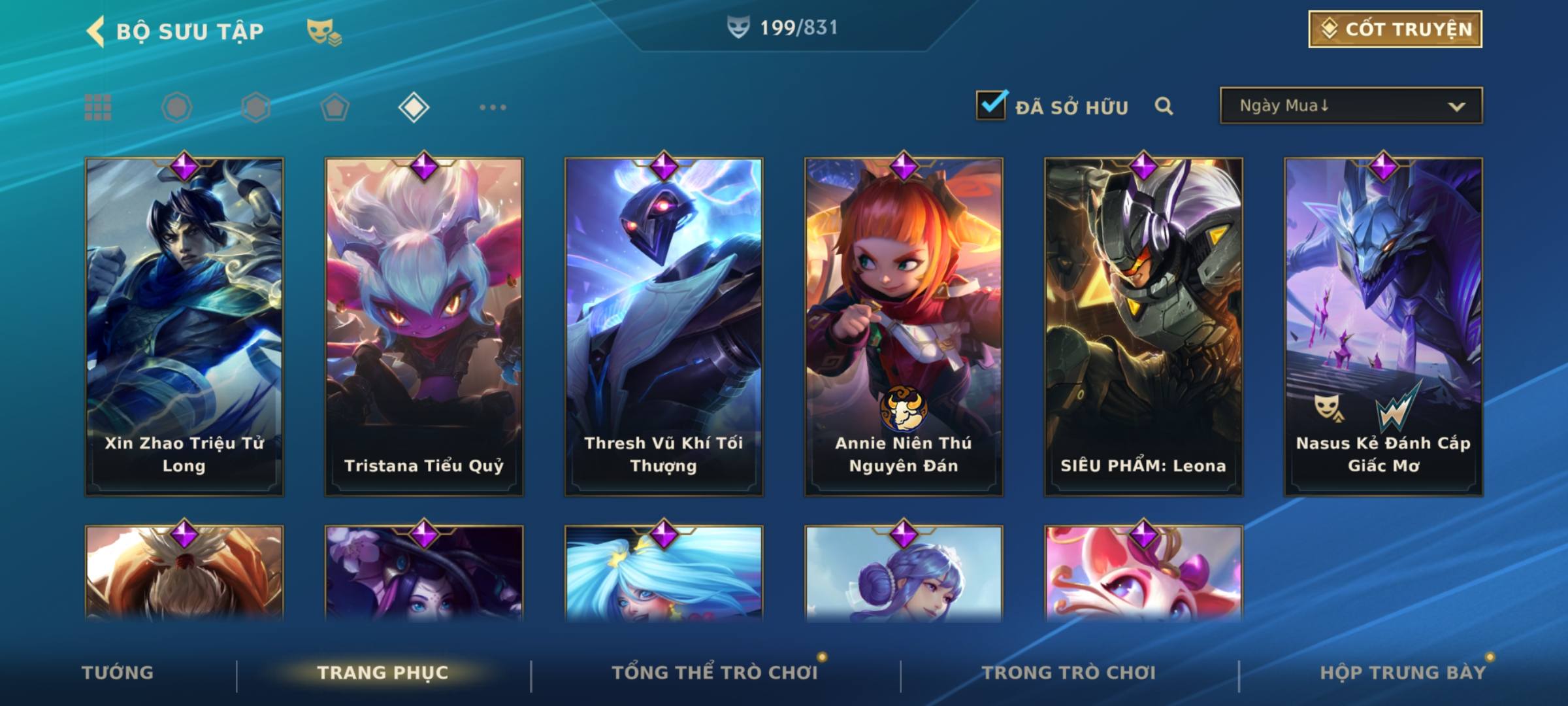The image size is (1568, 706).
Task: Switch to the Tổng Thể Trò Chơi tab
Action: pos(715,673)
